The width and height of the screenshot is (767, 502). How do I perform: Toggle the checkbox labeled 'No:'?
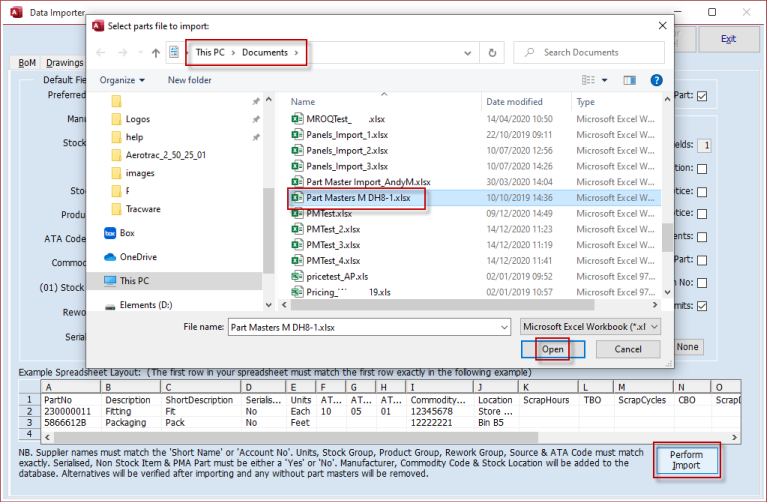[x=702, y=283]
